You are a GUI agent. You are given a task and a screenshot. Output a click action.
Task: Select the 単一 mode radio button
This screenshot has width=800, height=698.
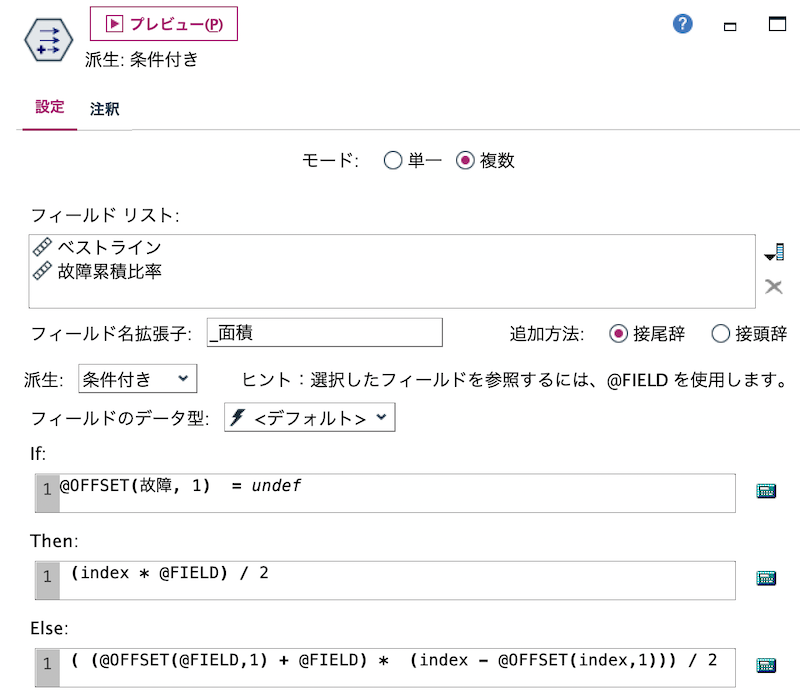pos(394,160)
